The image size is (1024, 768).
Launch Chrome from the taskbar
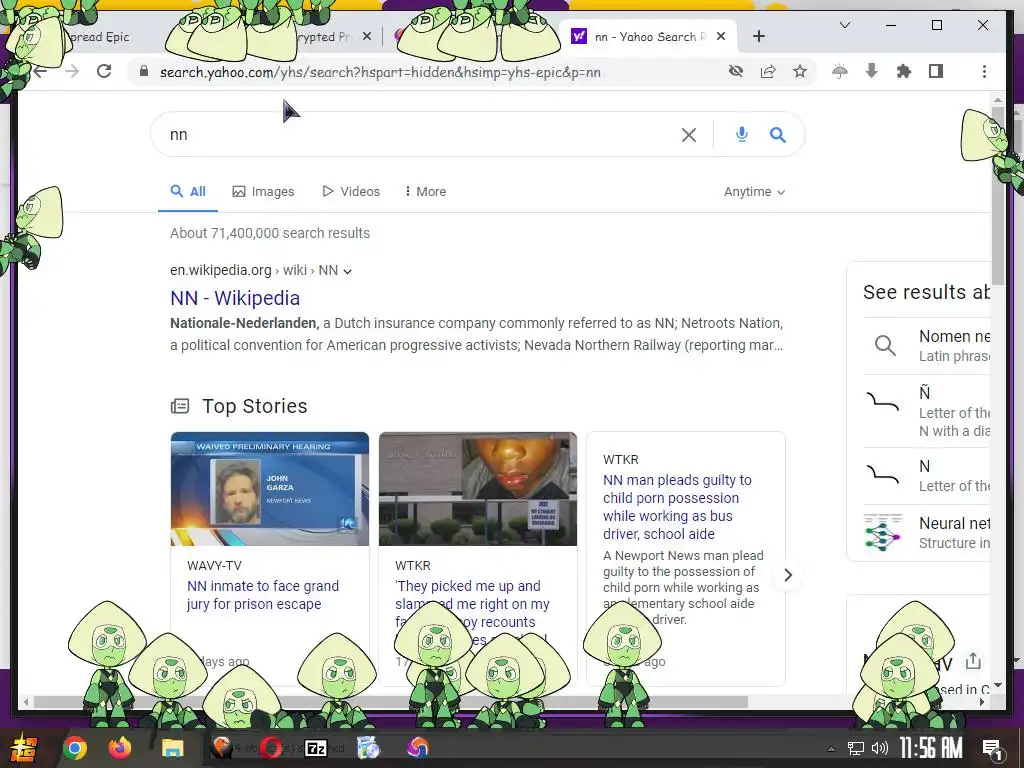pos(74,748)
